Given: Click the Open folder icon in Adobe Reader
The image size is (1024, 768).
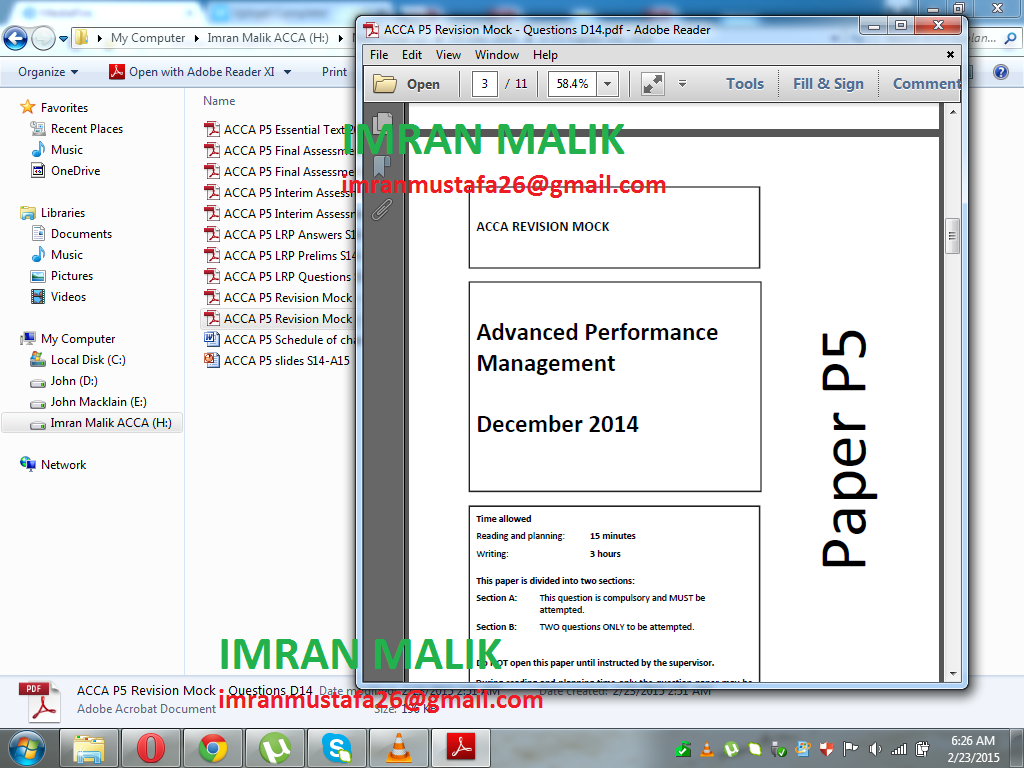Looking at the screenshot, I should tap(385, 84).
